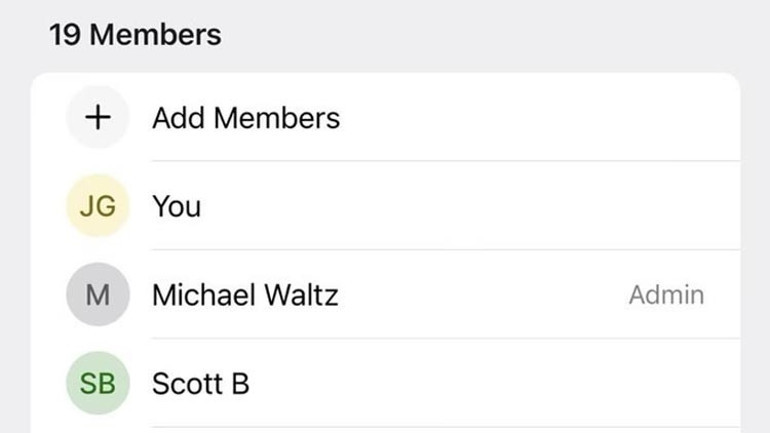Select the 19 Members header text
The height and width of the screenshot is (433, 770).
tap(136, 35)
